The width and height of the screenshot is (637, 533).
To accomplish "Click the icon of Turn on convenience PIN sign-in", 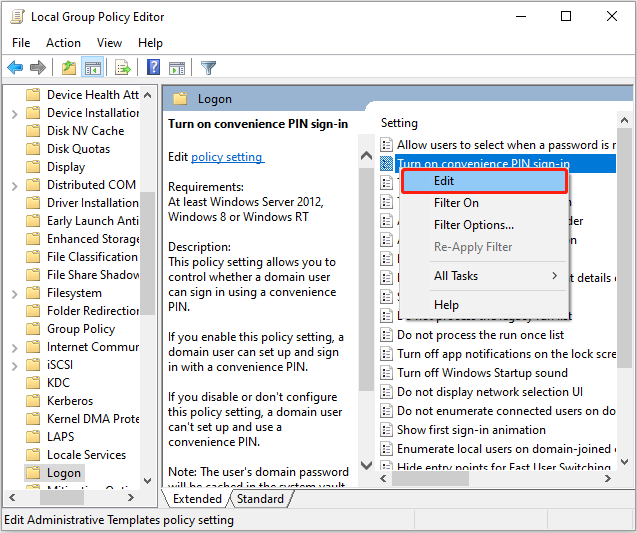I will (x=386, y=163).
